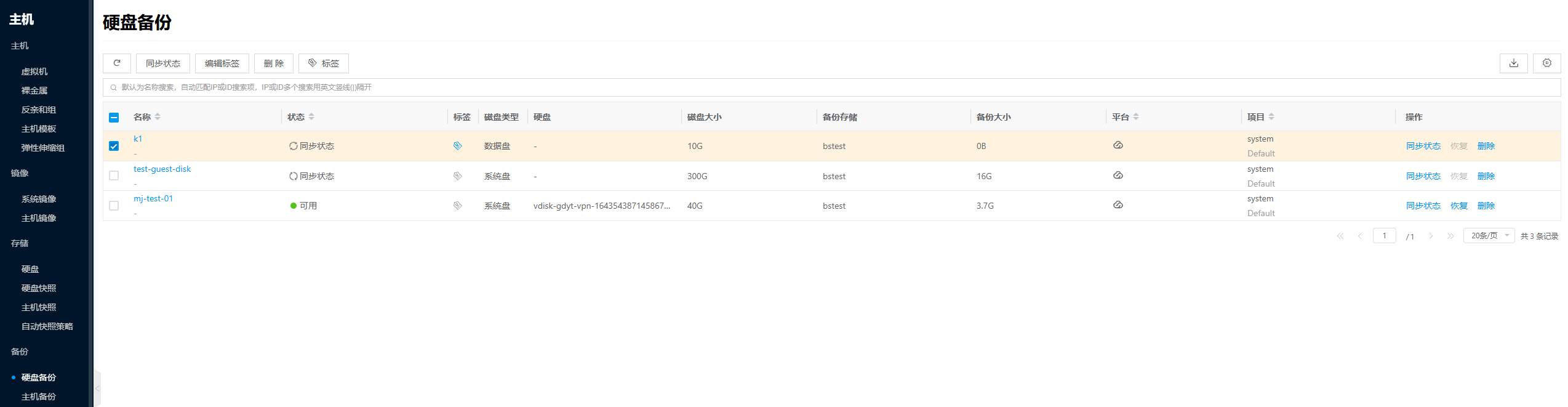Screen dimensions: 1568x407
Task: Open 自动快照策略 in the sidebar
Action: (x=47, y=326)
